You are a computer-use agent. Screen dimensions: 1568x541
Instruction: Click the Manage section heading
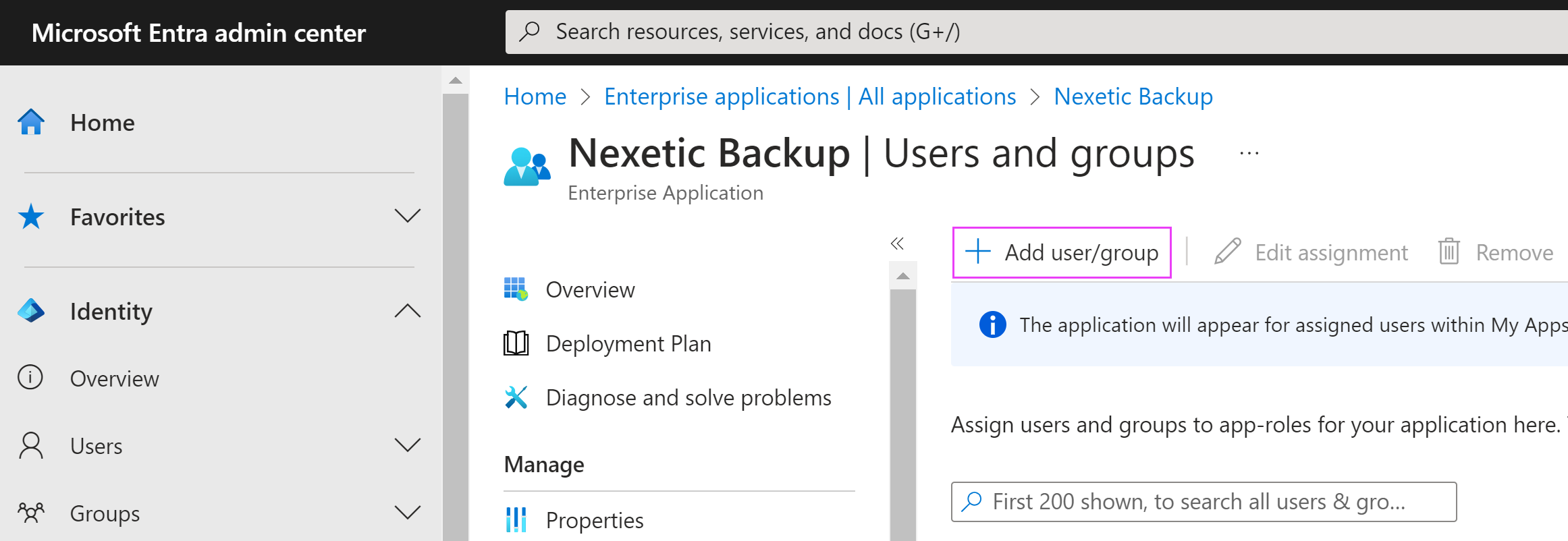(544, 464)
